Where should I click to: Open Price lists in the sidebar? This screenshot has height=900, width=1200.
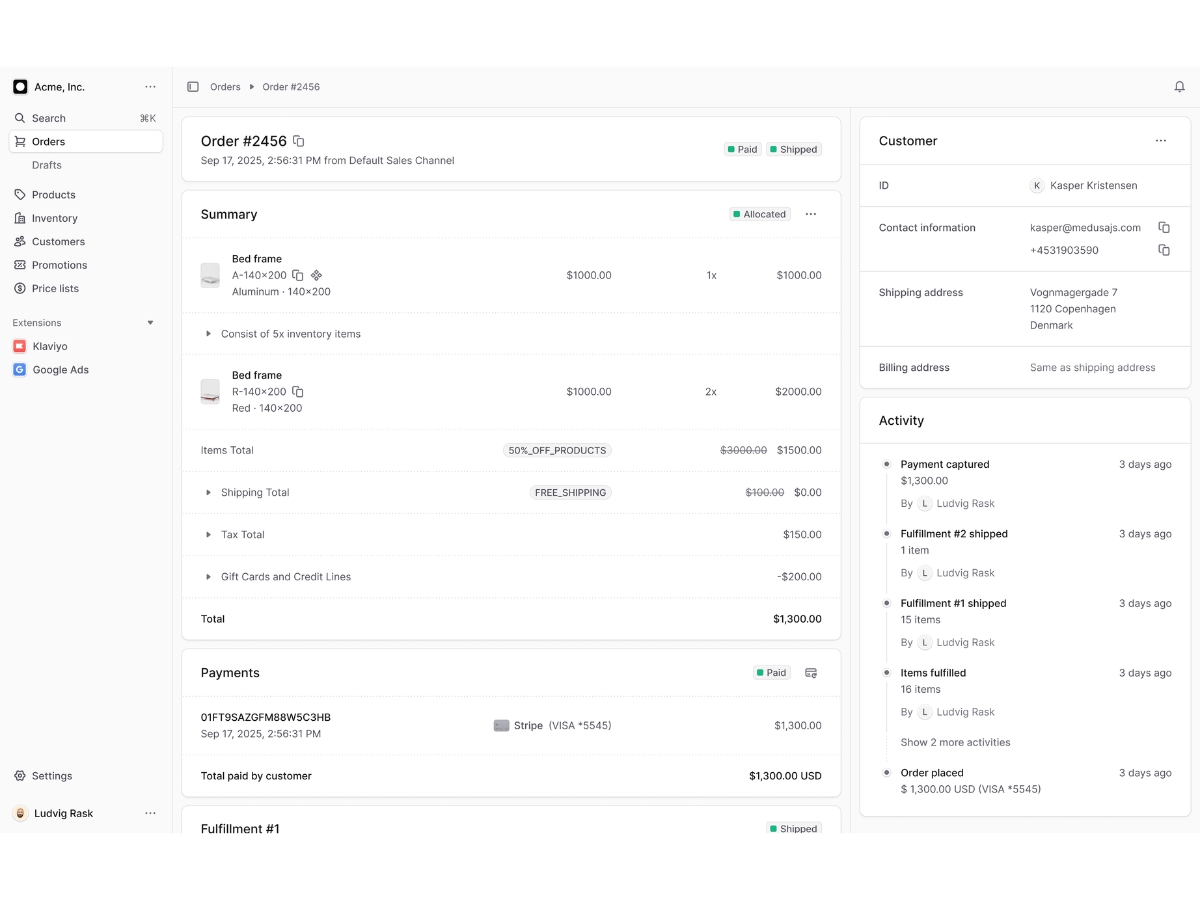[x=86, y=289]
